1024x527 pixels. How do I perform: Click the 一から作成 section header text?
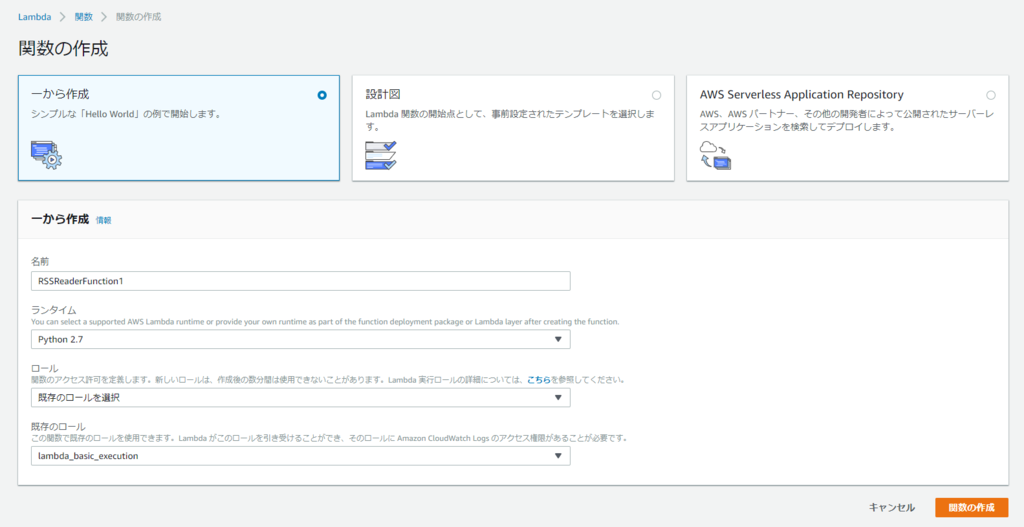[59, 219]
